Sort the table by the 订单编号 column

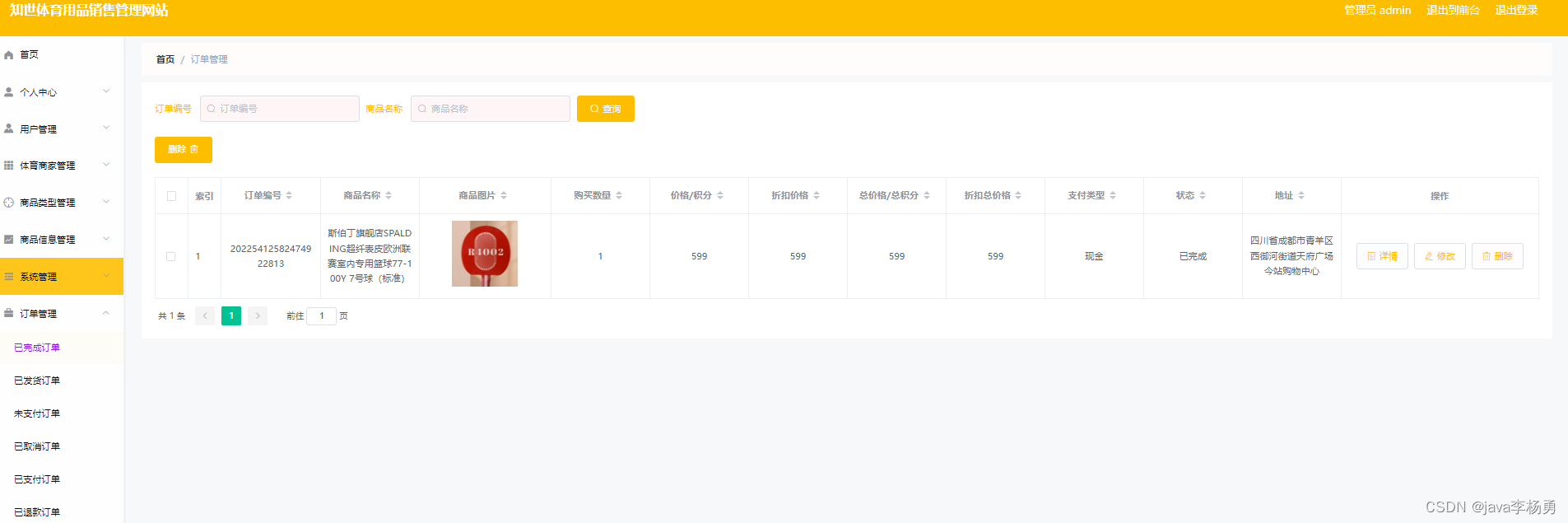pos(289,196)
